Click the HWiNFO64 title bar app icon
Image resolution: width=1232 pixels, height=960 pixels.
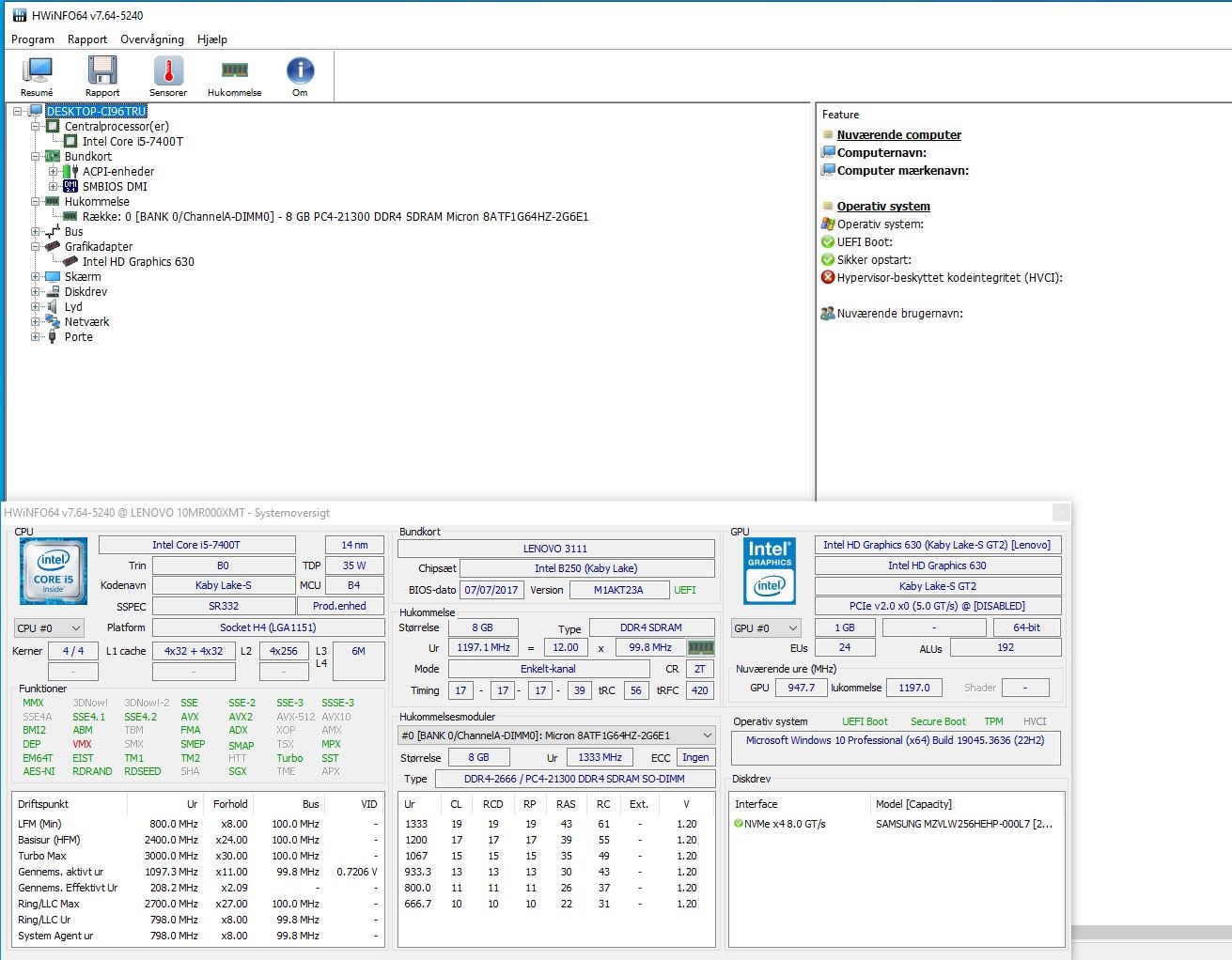[20, 16]
